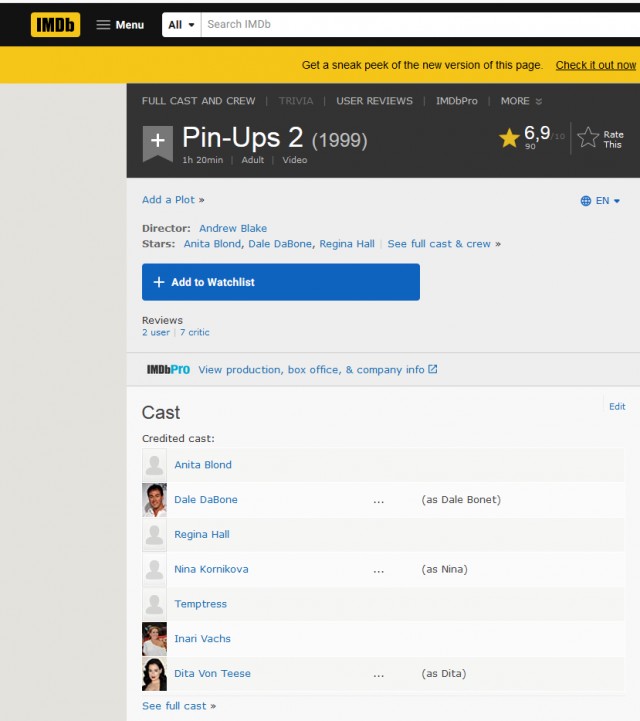This screenshot has height=721, width=640.
Task: Follow the Check it out now link
Action: pos(596,65)
